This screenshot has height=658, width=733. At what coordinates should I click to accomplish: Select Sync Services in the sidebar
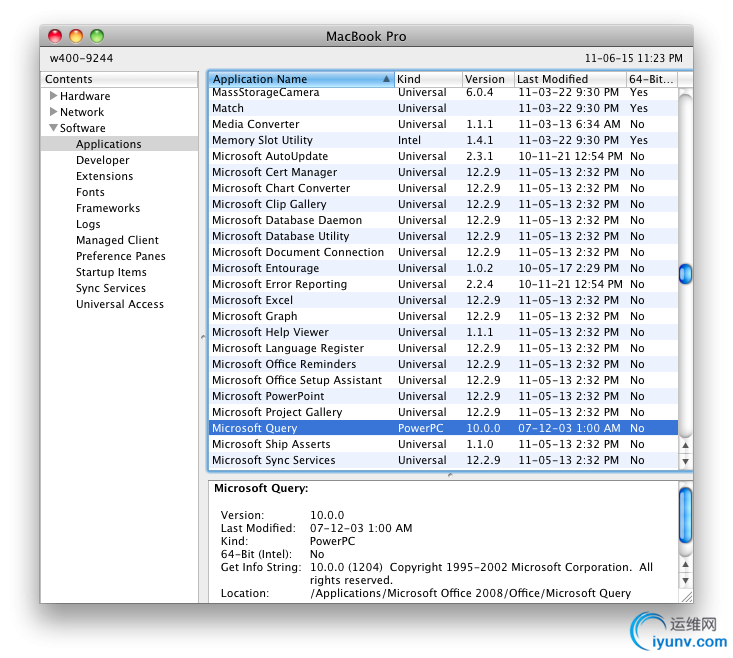click(x=111, y=288)
